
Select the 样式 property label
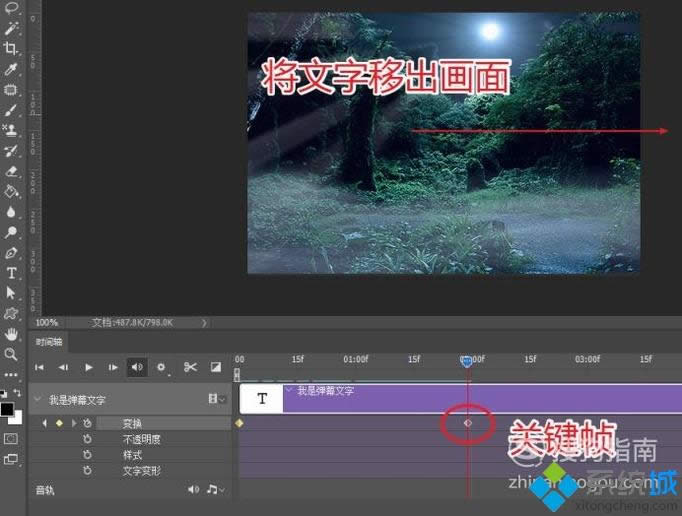pyautogui.click(x=132, y=455)
